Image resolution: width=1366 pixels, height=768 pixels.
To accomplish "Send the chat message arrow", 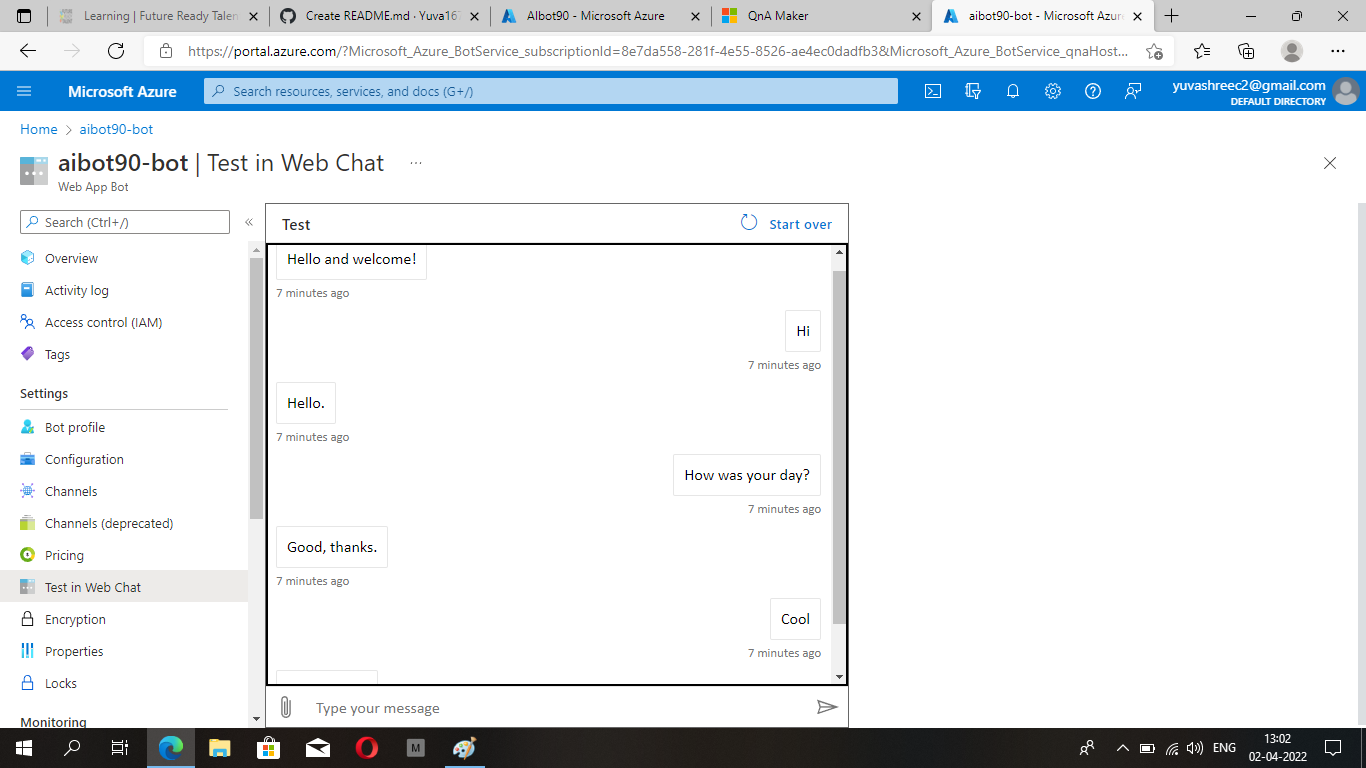I will (827, 707).
